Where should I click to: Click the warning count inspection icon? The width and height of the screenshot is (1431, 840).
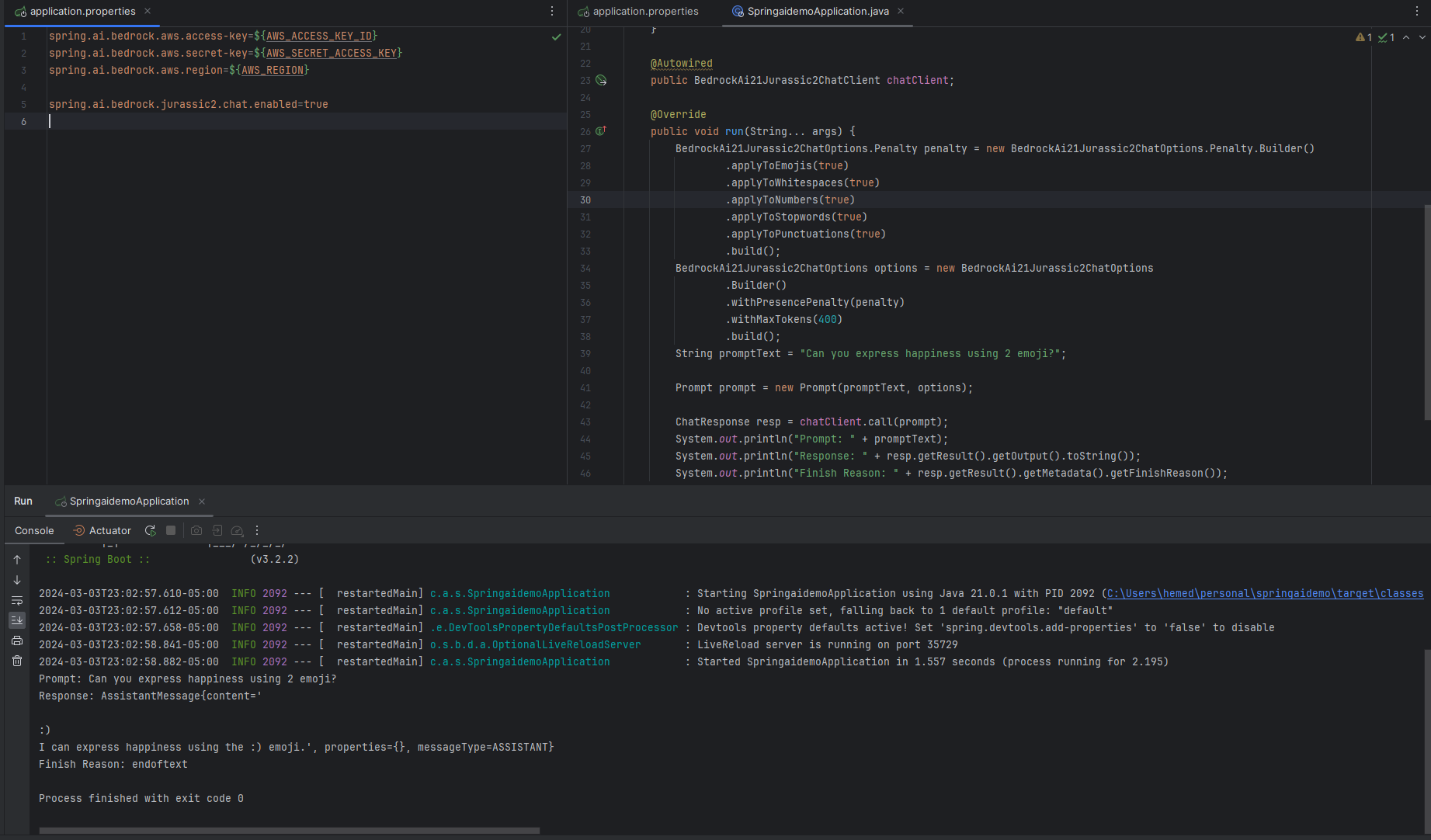(1363, 37)
